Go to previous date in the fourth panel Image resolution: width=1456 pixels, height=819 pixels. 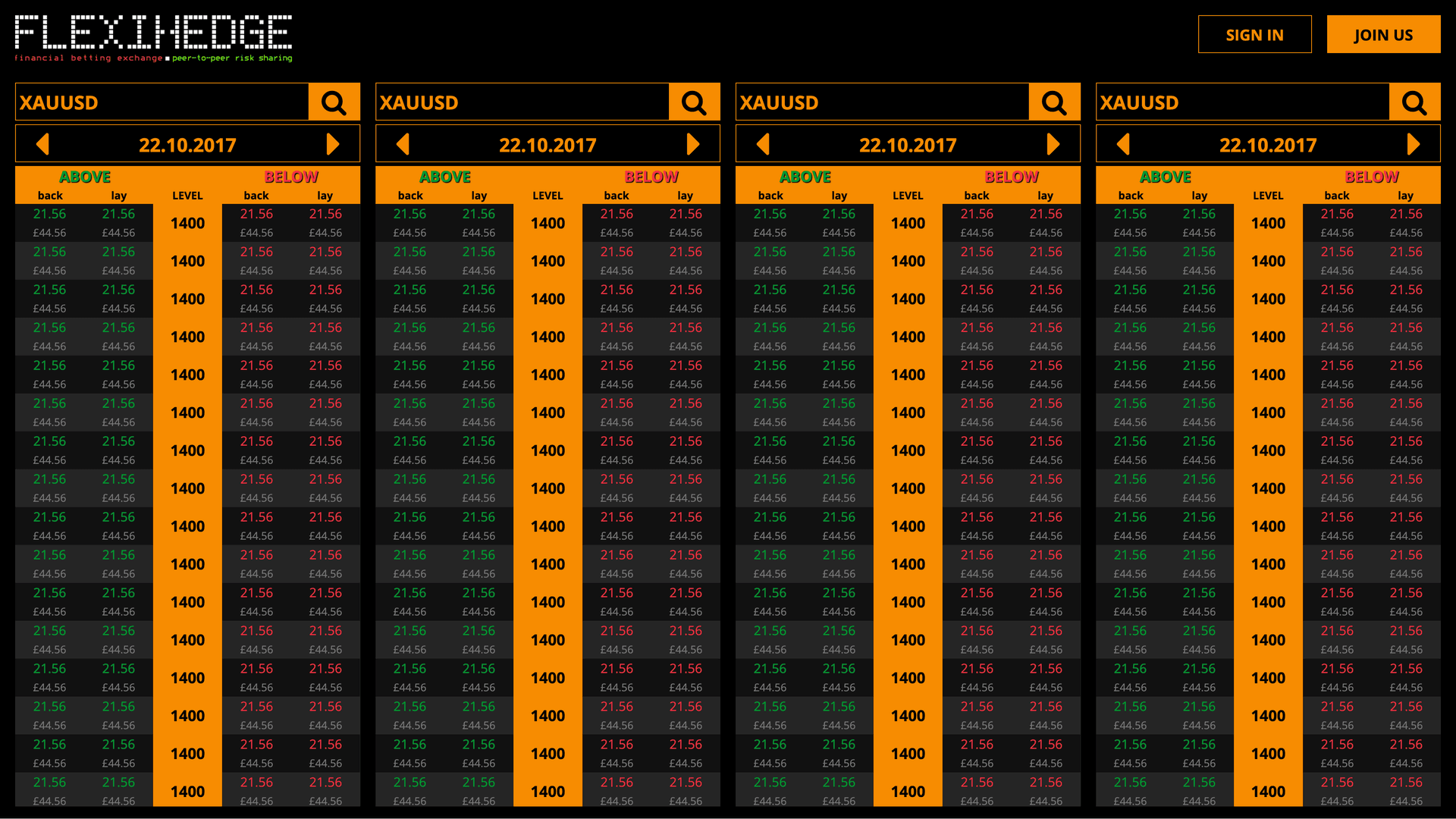[1123, 144]
